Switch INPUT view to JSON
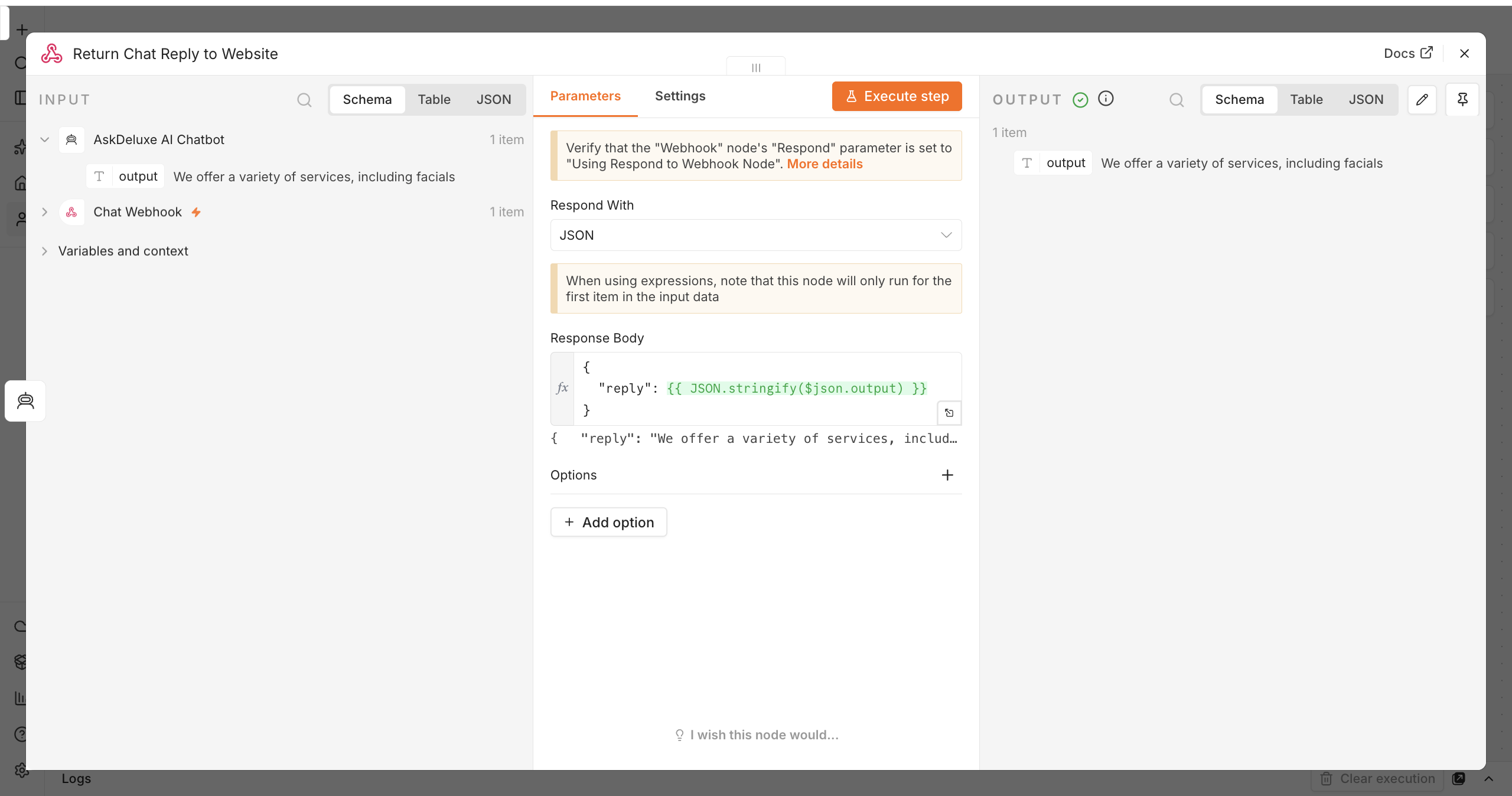Image resolution: width=1512 pixels, height=796 pixels. (x=494, y=100)
